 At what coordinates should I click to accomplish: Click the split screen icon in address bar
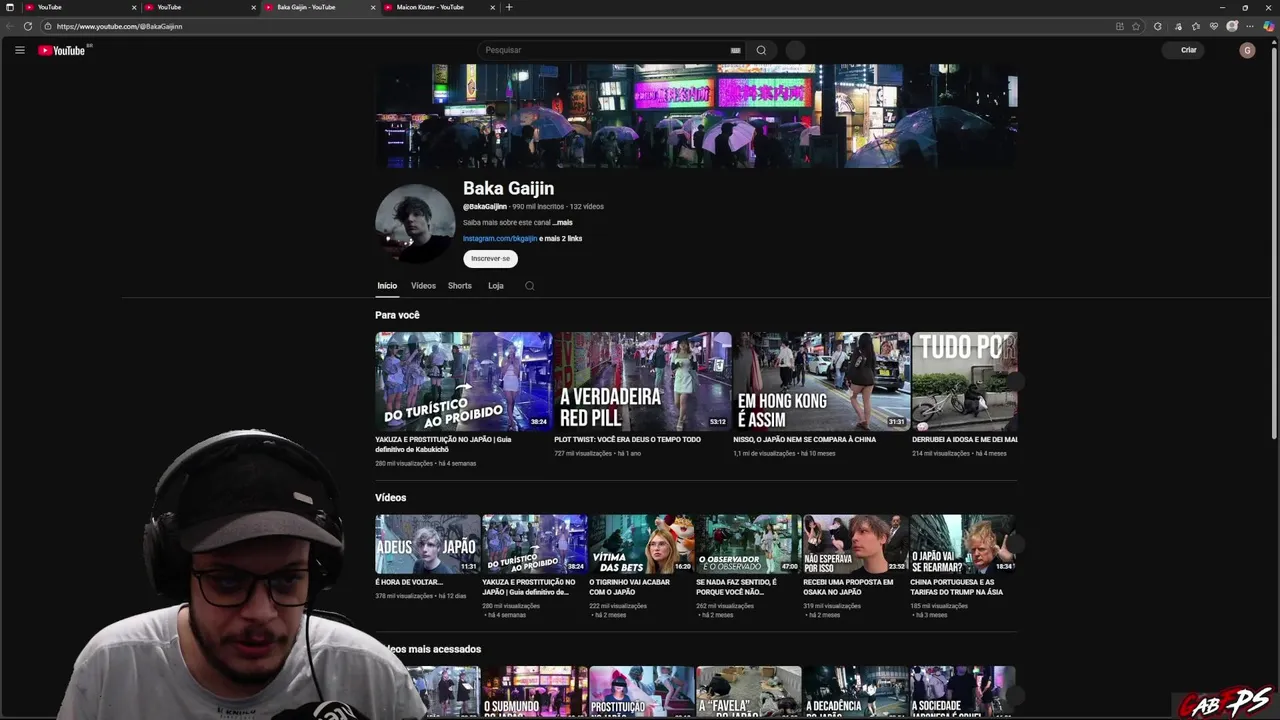pyautogui.click(x=1119, y=26)
